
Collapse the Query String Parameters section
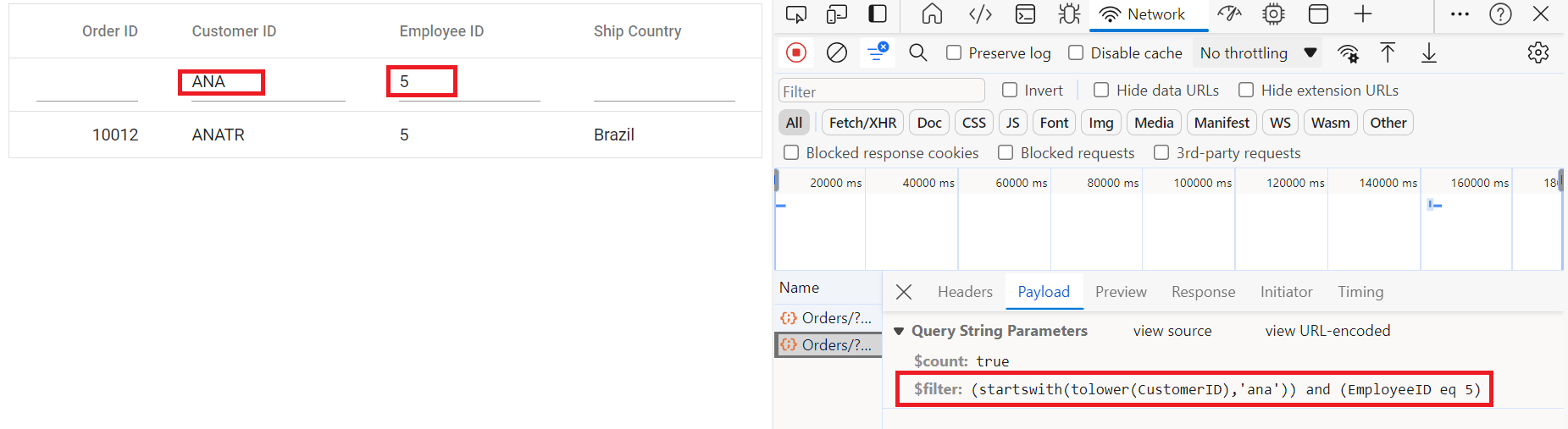tap(899, 331)
